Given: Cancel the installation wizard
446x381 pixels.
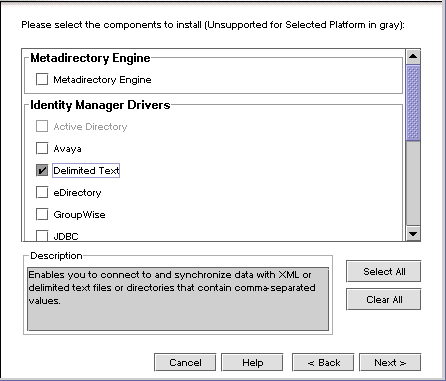Looking at the screenshot, I should pos(185,362).
